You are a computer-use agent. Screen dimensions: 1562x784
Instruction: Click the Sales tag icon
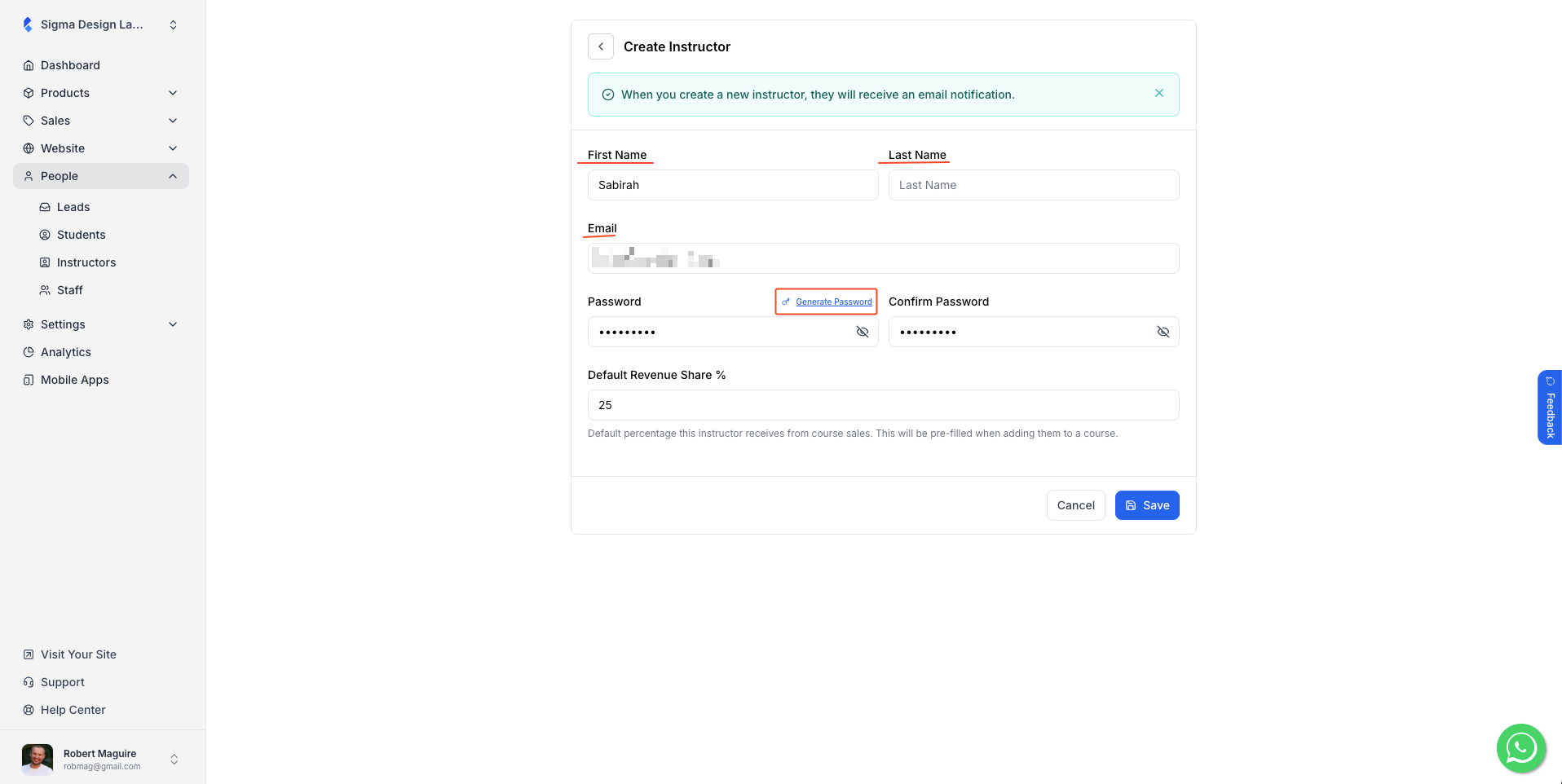(x=29, y=121)
